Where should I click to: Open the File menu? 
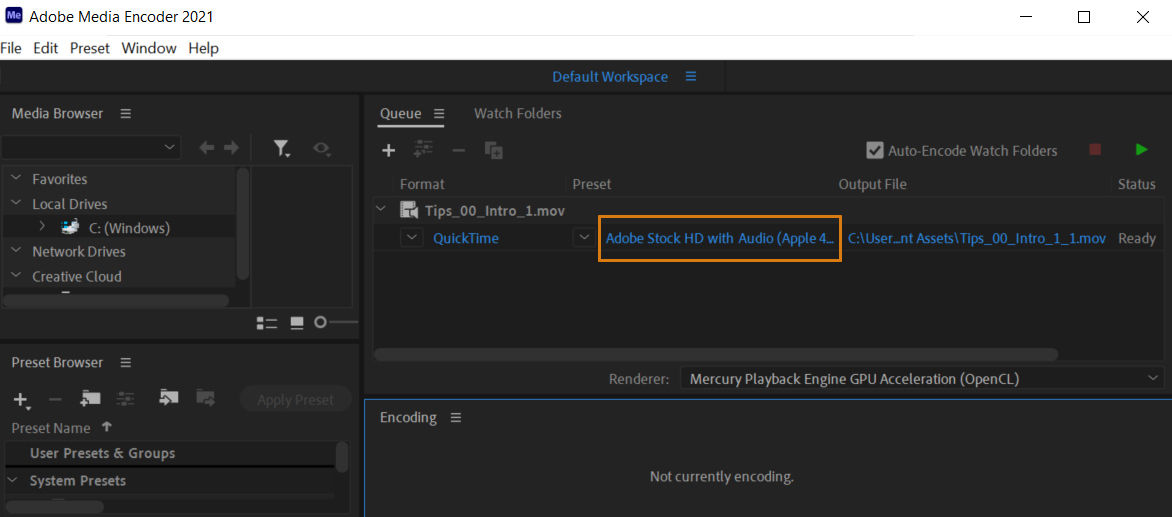[10, 48]
